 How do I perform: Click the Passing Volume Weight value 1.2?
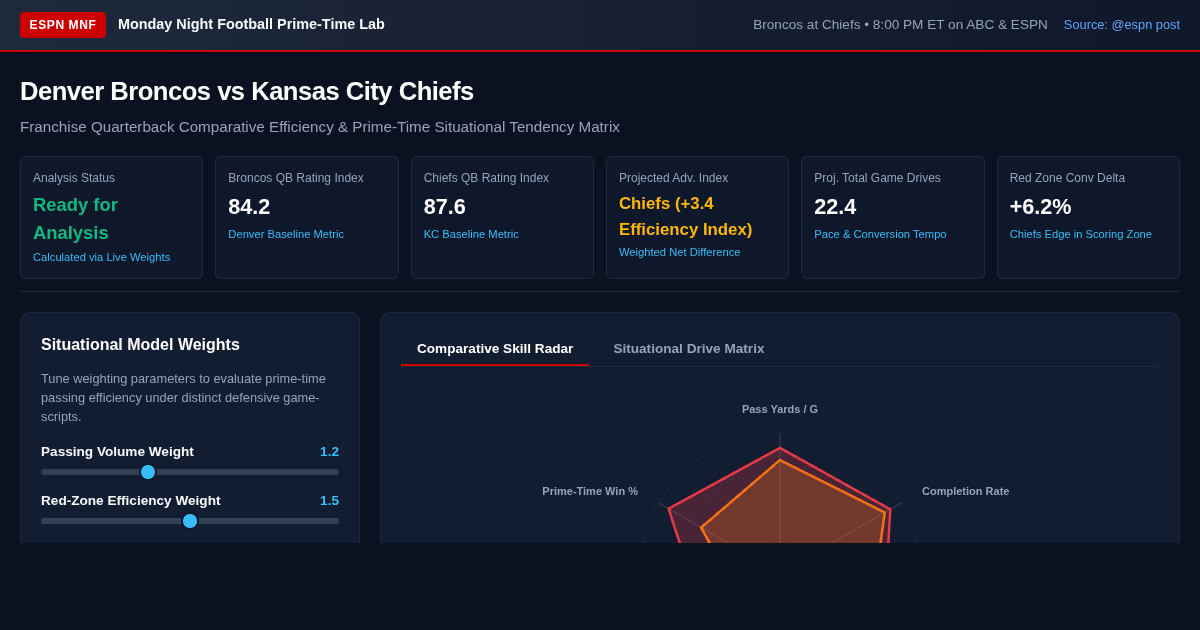[329, 452]
